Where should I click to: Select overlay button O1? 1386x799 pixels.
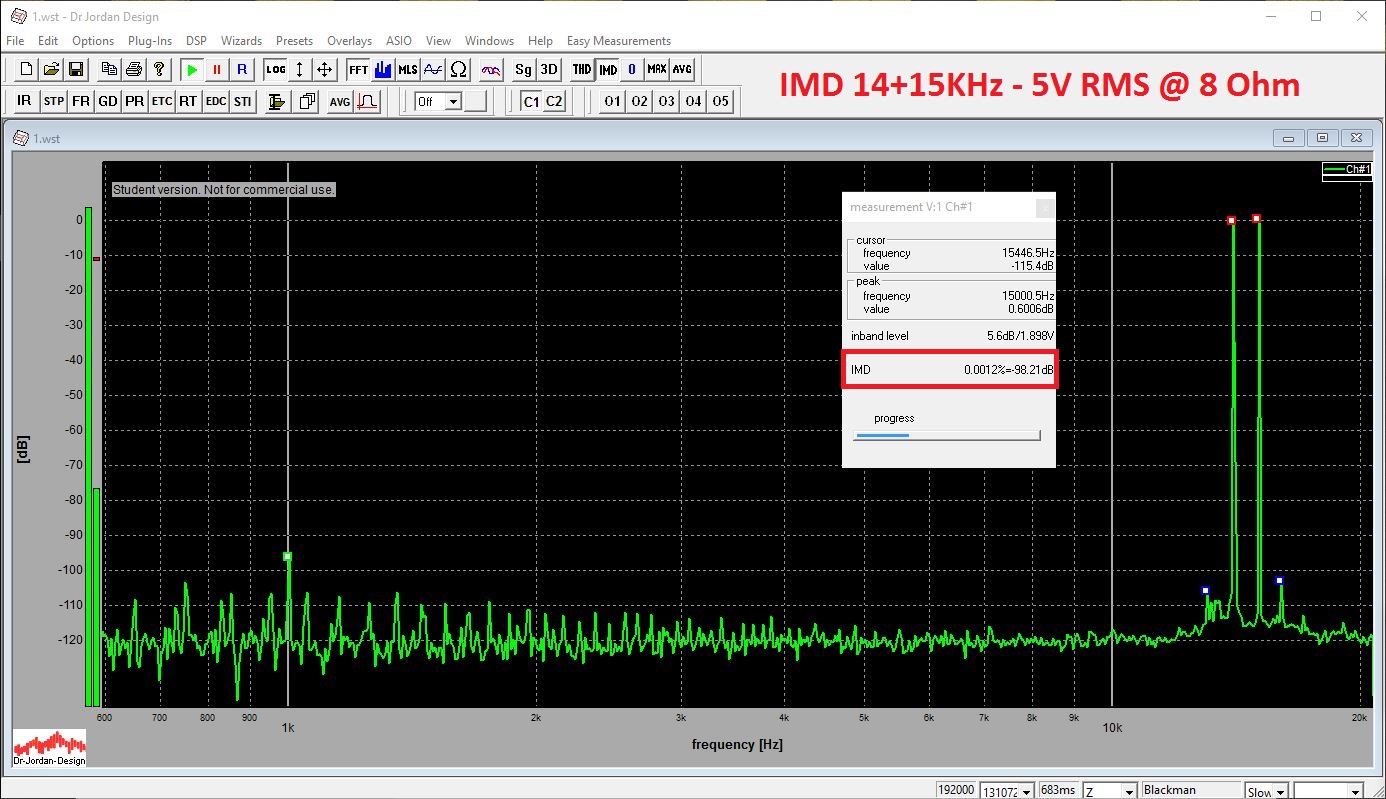point(612,101)
